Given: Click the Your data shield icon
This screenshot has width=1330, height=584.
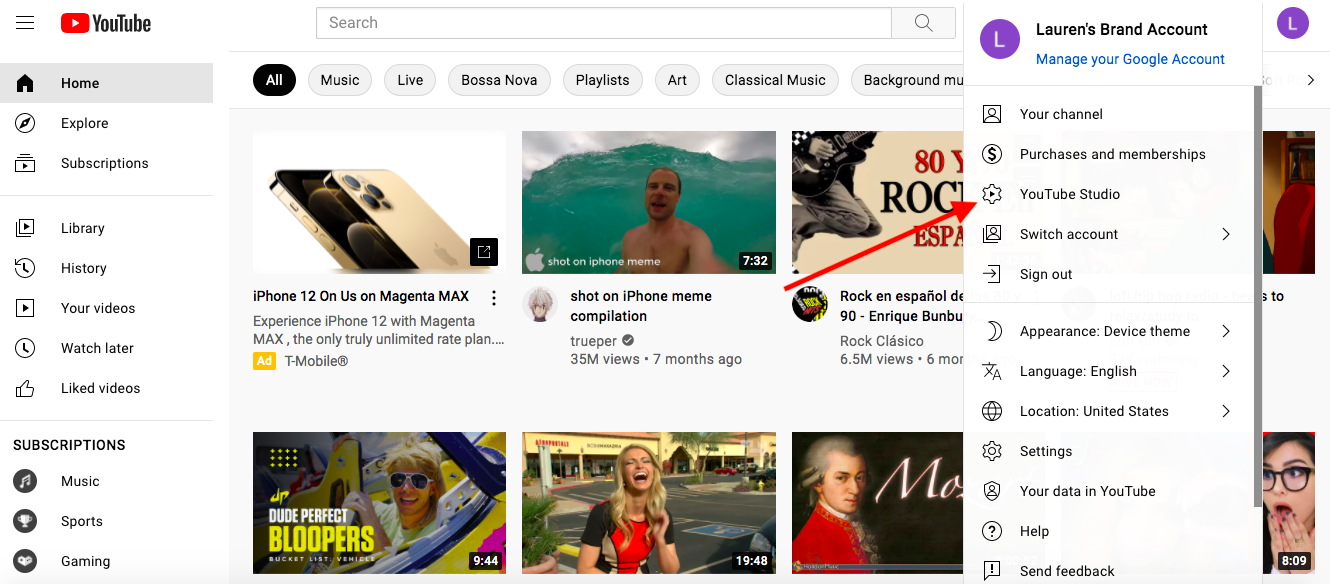Looking at the screenshot, I should 992,491.
